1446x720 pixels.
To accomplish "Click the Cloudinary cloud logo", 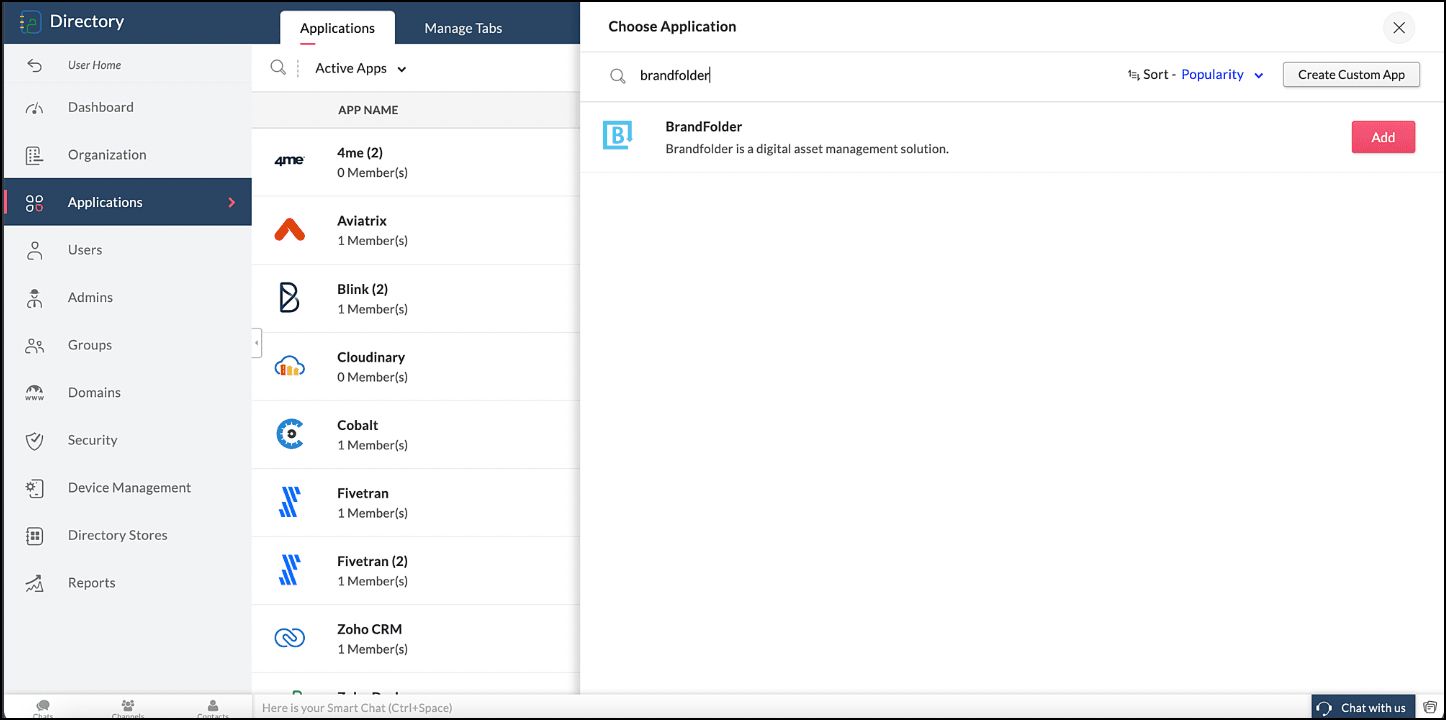I will (289, 366).
